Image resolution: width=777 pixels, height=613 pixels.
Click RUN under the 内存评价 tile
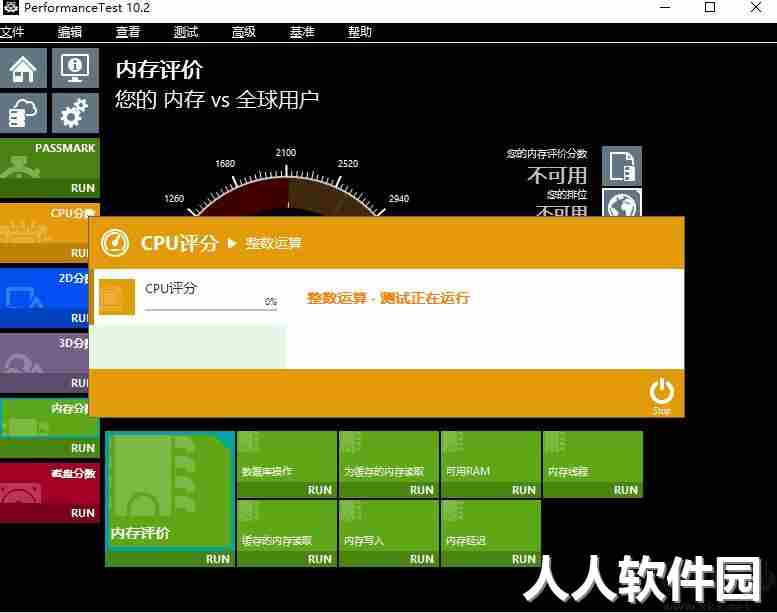(218, 559)
